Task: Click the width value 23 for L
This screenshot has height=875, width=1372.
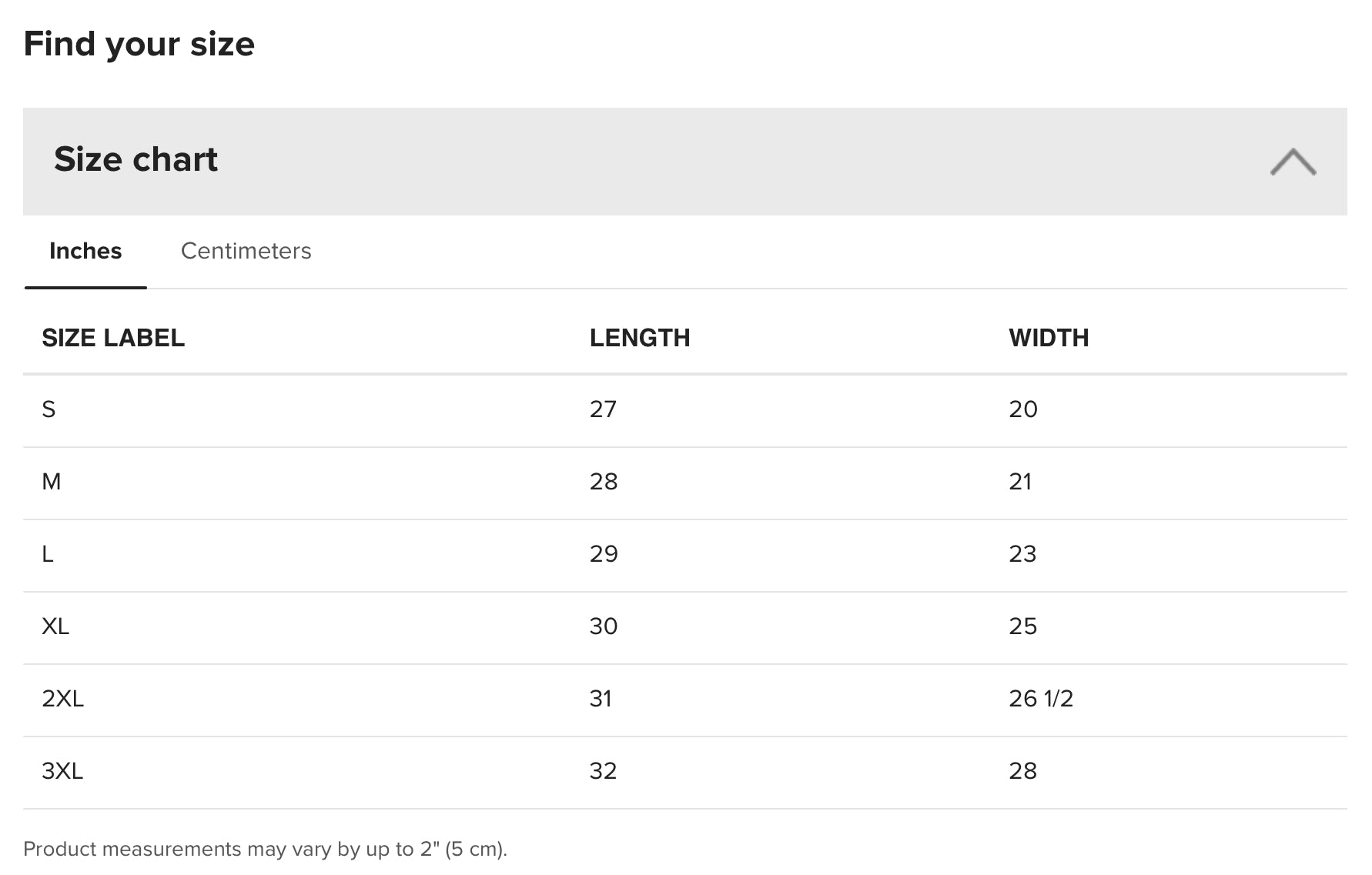Action: [x=1022, y=554]
